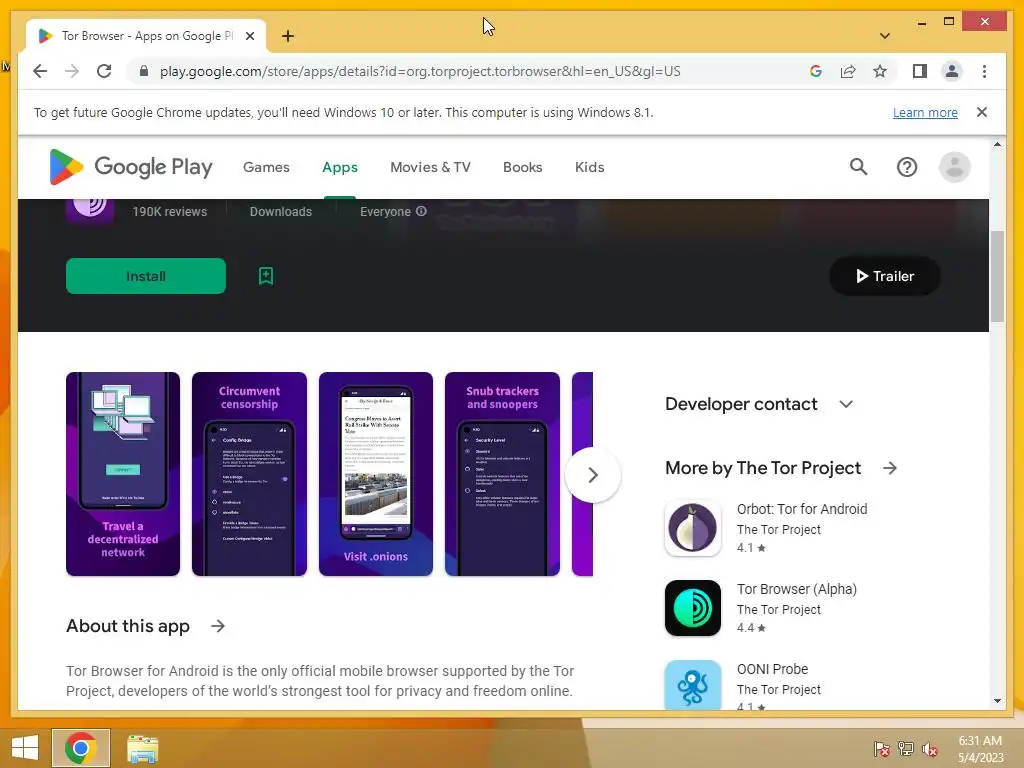This screenshot has height=768, width=1024.
Task: Open the 'Visit .onions' screenshot
Action: pyautogui.click(x=376, y=474)
